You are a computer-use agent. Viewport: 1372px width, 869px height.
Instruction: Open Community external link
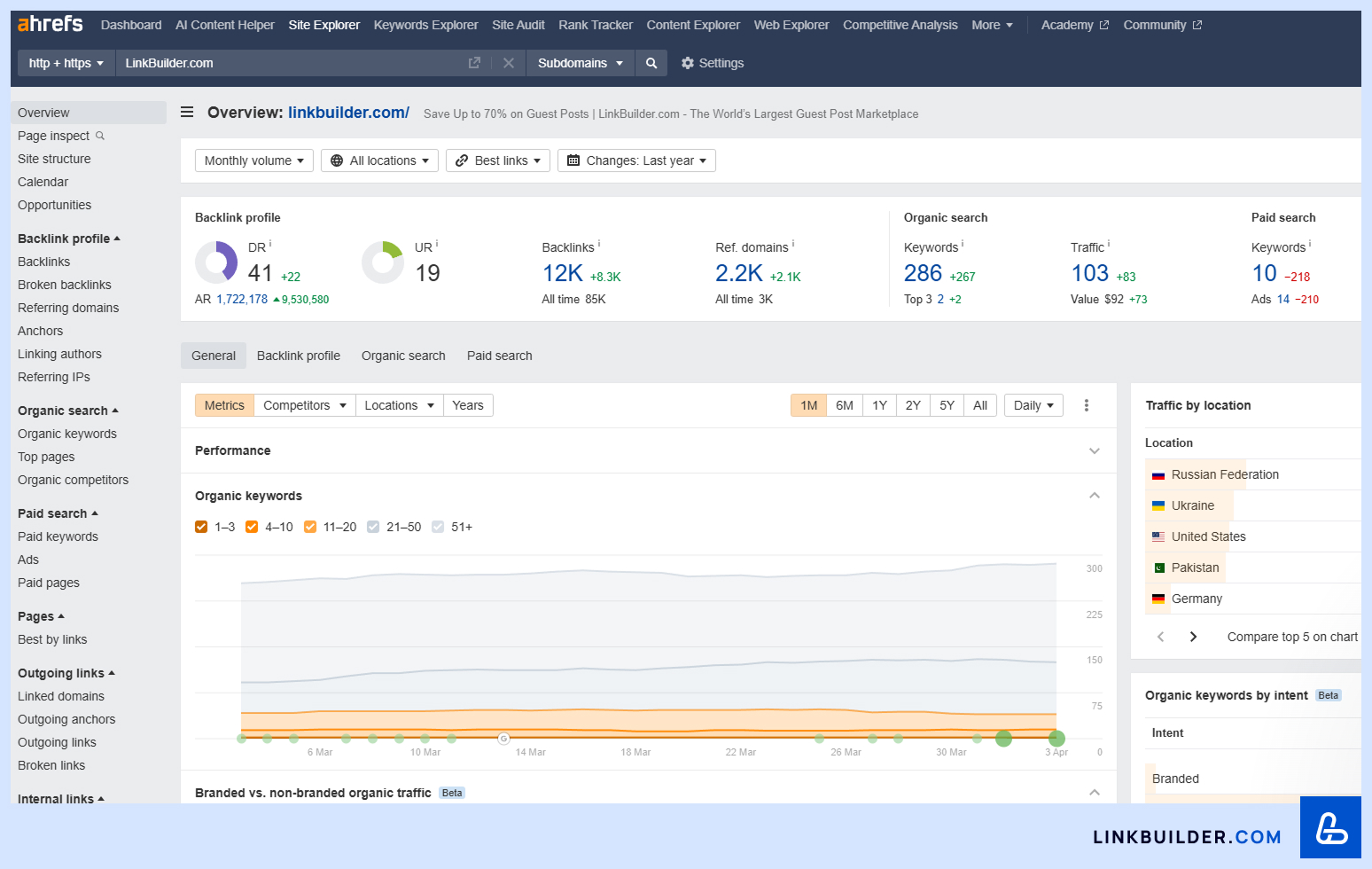[1163, 25]
